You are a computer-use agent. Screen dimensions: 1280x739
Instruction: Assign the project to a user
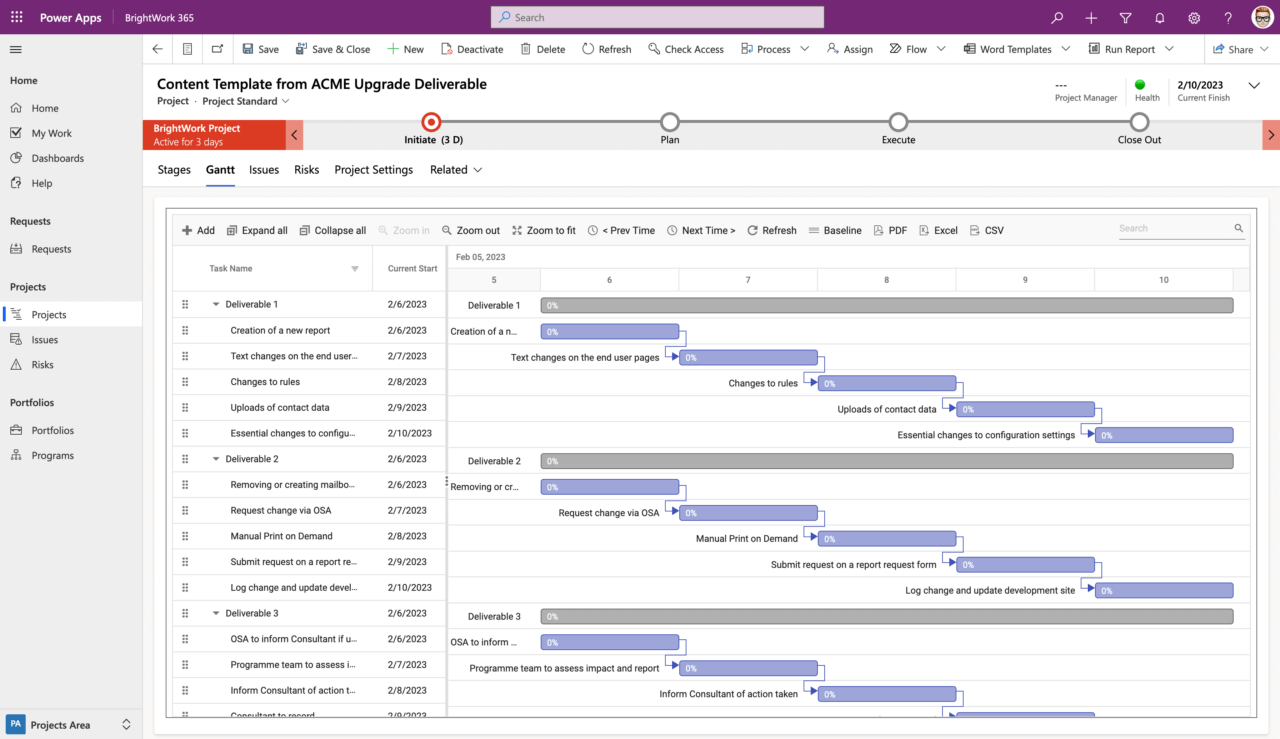[x=849, y=48]
